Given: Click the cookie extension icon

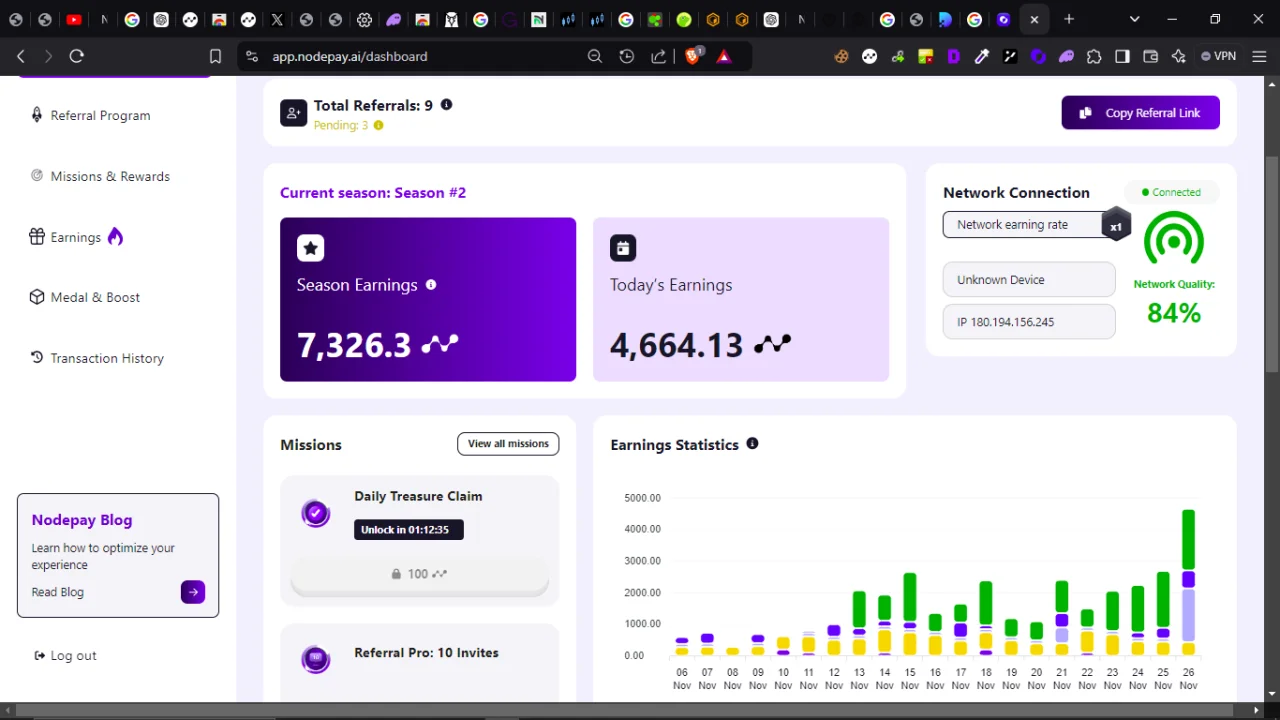Looking at the screenshot, I should 841,57.
